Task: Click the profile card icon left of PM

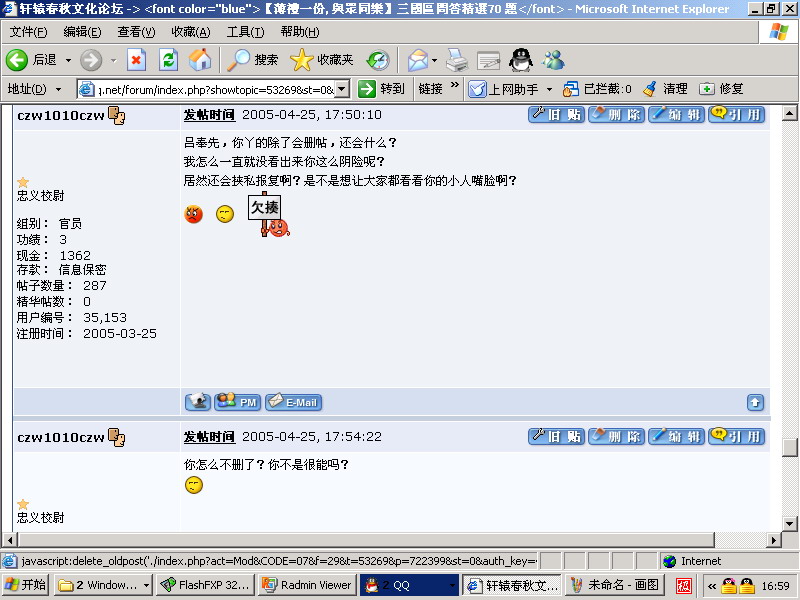Action: [197, 402]
